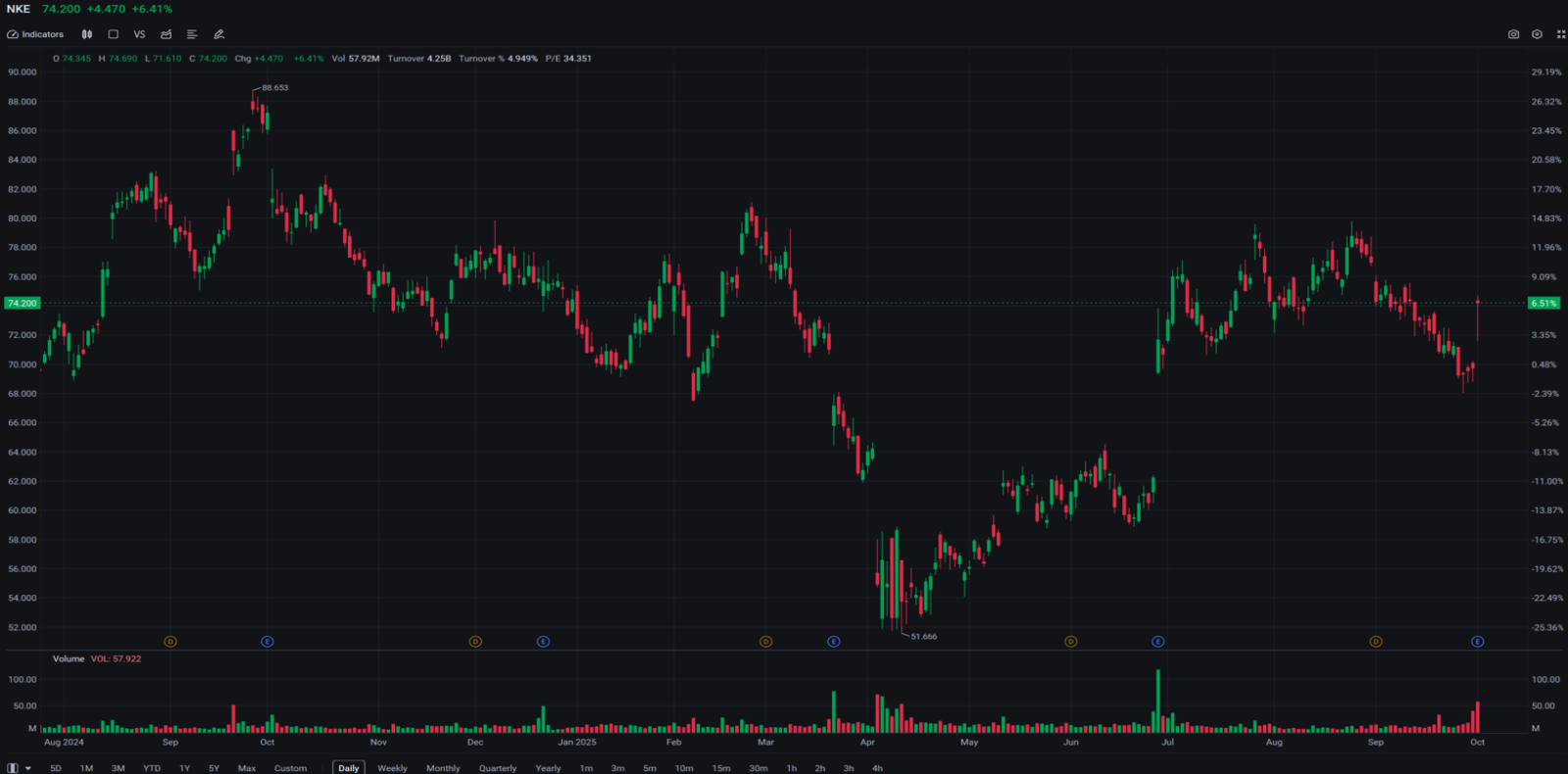Click the E earnings marker before Jan 2025
Screen dimensions: 1568x774
[x=544, y=642]
